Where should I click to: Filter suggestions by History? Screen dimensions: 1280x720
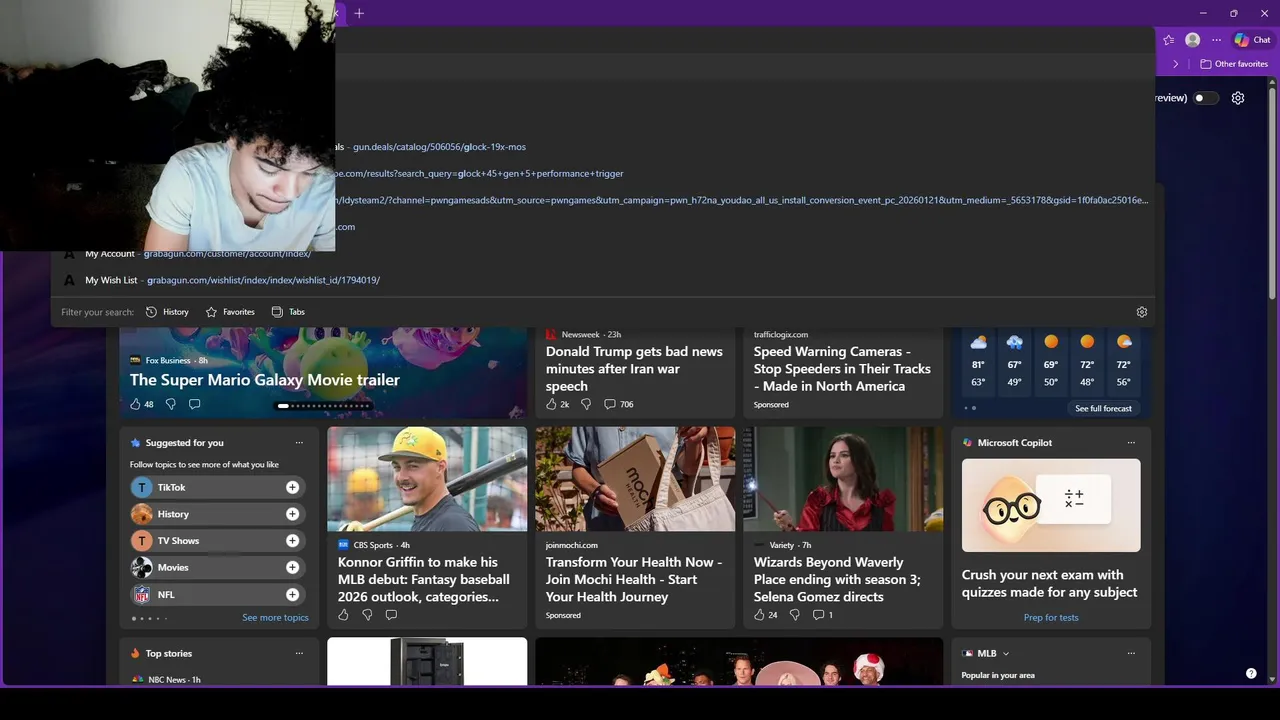point(167,312)
